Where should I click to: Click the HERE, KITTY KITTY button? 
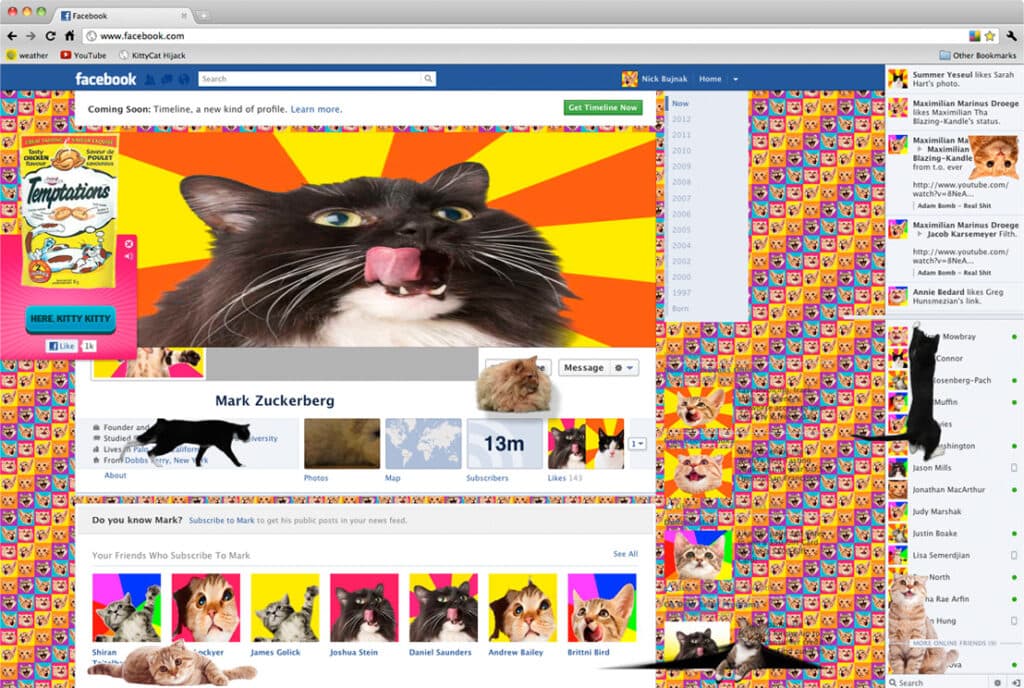click(71, 319)
